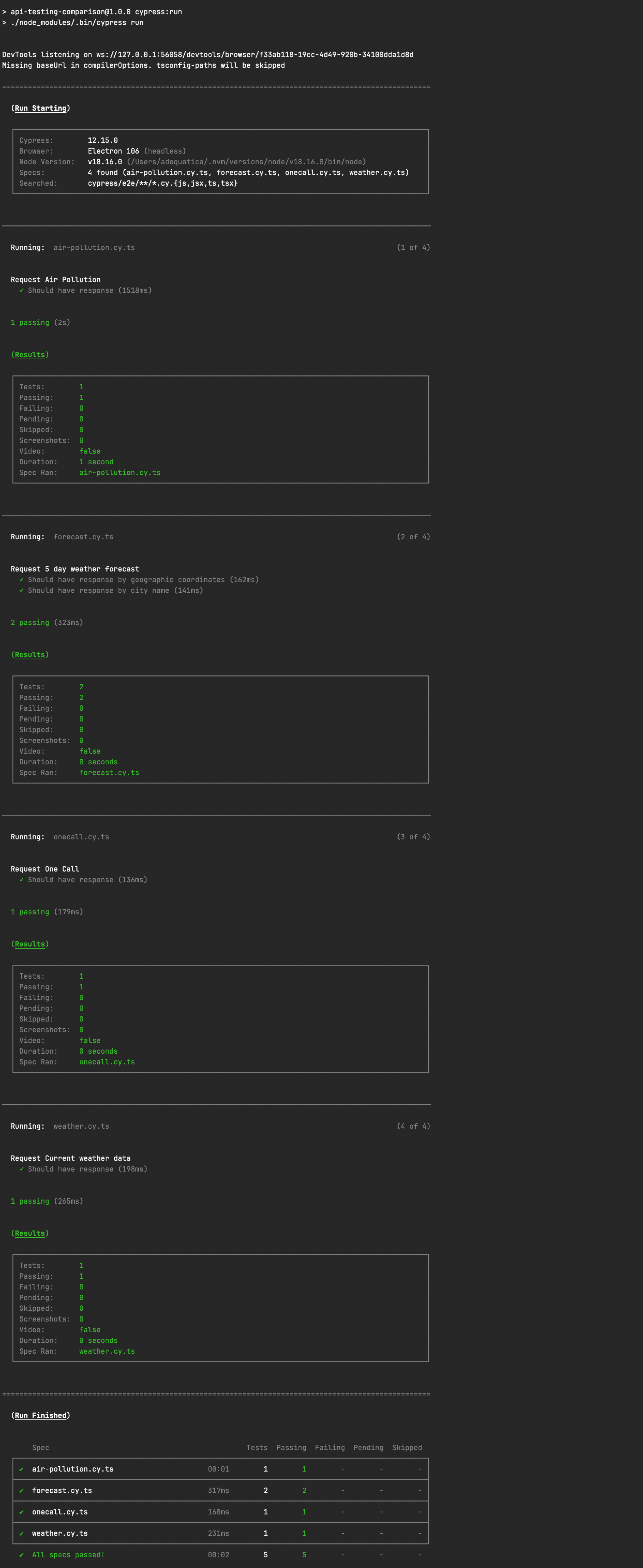Click the Cypress version '12.15.0'
The height and width of the screenshot is (1568, 643).
tap(103, 141)
